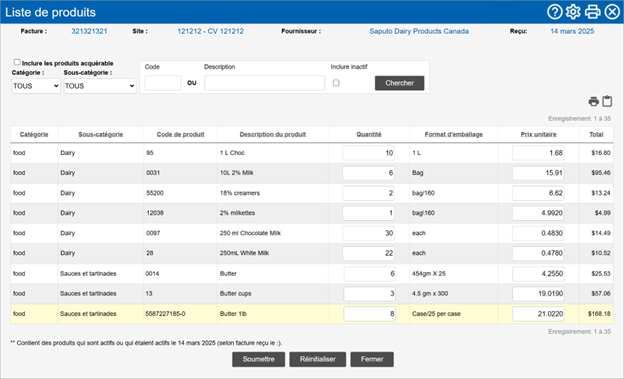Open the help icon in title bar
Viewport: 624px width, 379px height.
coord(554,12)
